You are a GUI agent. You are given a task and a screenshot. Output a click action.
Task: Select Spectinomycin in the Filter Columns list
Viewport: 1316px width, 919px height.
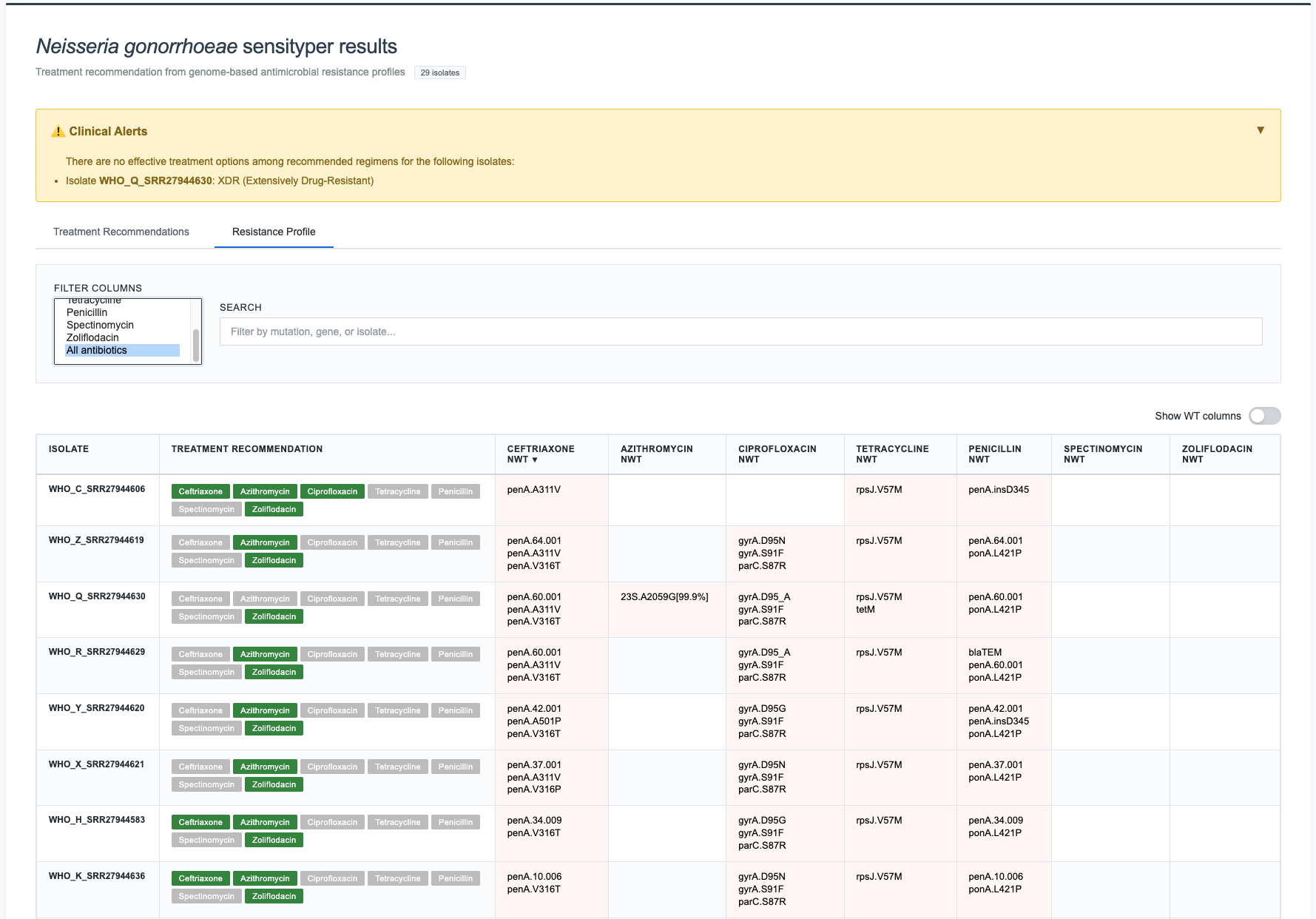click(100, 325)
